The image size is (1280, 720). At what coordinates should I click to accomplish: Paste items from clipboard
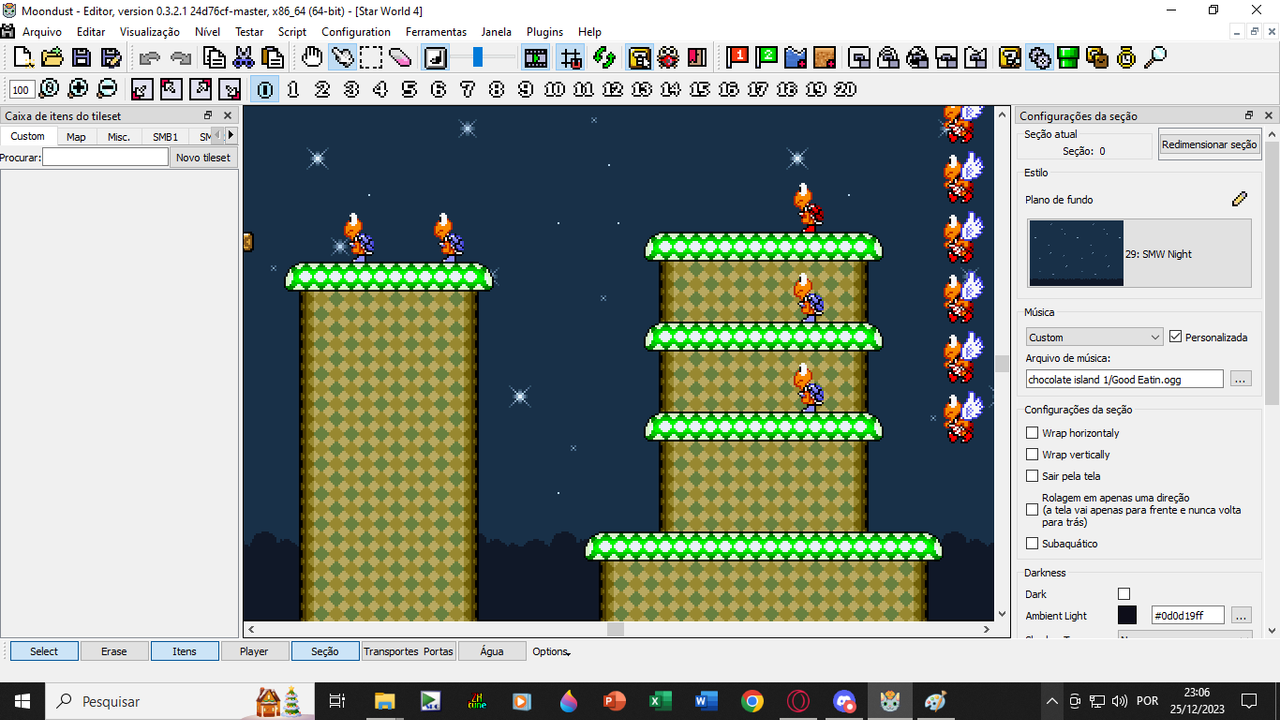click(x=272, y=57)
